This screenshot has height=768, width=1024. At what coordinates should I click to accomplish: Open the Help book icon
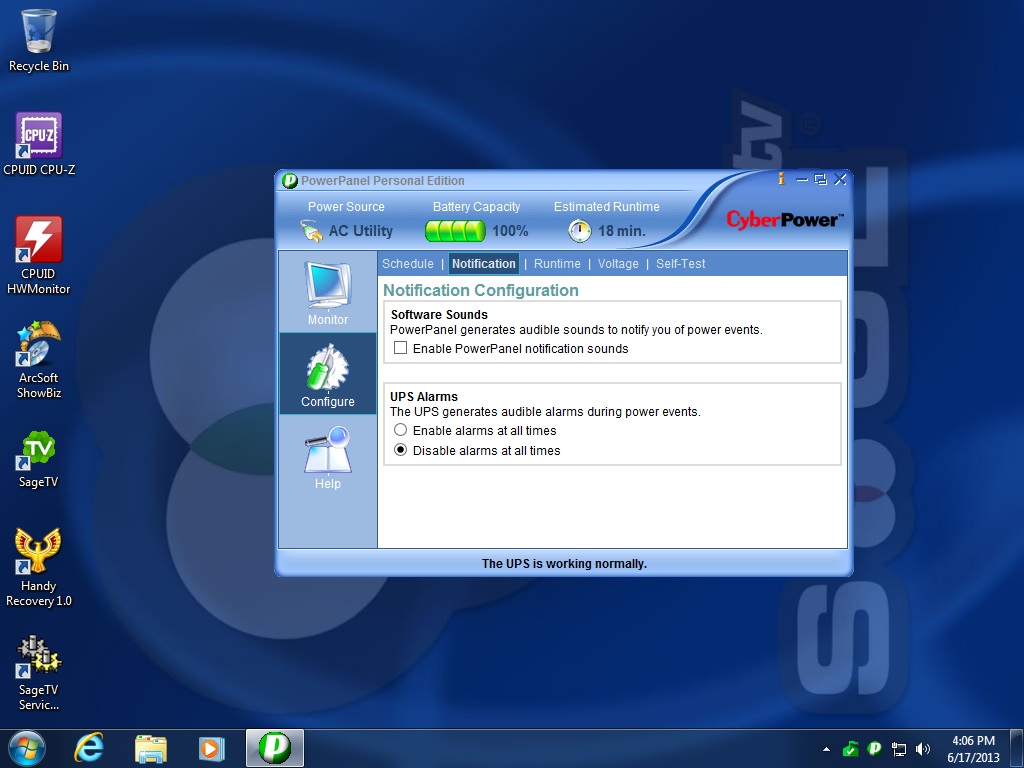pos(328,449)
